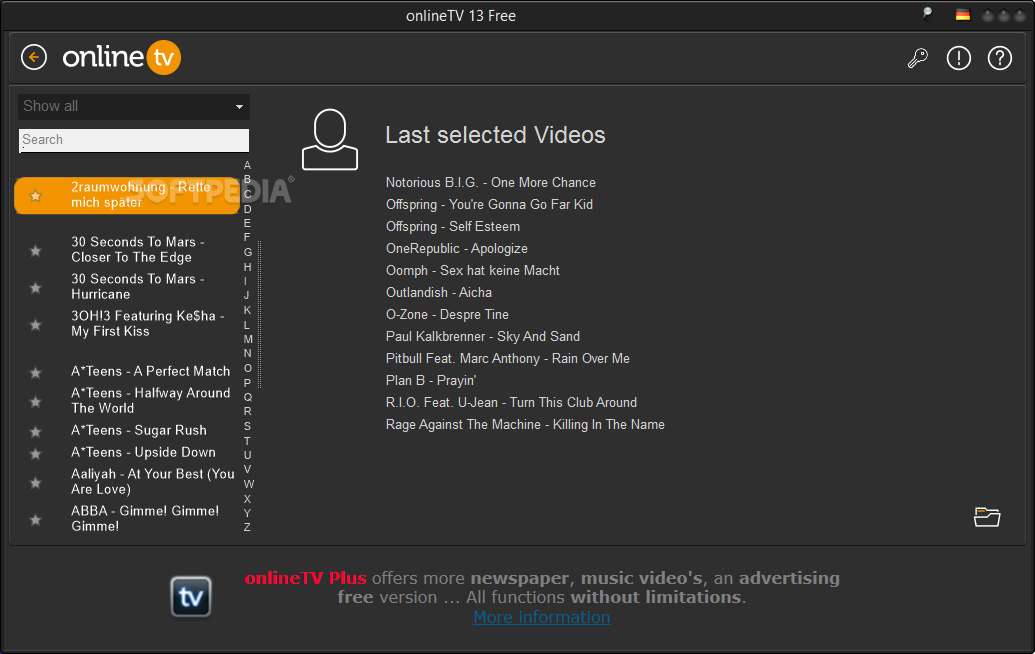1035x654 pixels.
Task: Jump to letter S in index
Action: point(247,426)
